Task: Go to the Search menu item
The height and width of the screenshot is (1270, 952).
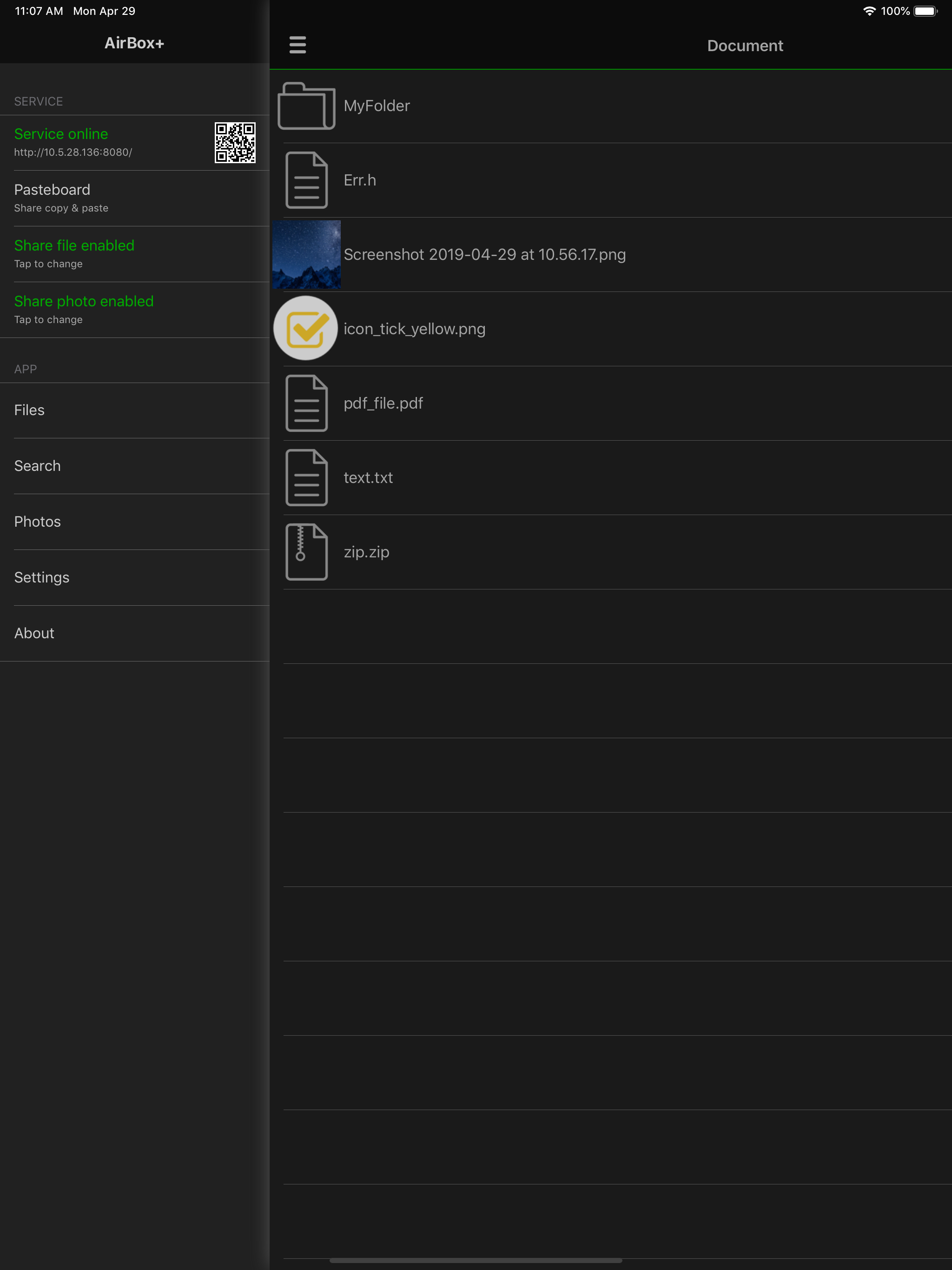Action: (37, 466)
